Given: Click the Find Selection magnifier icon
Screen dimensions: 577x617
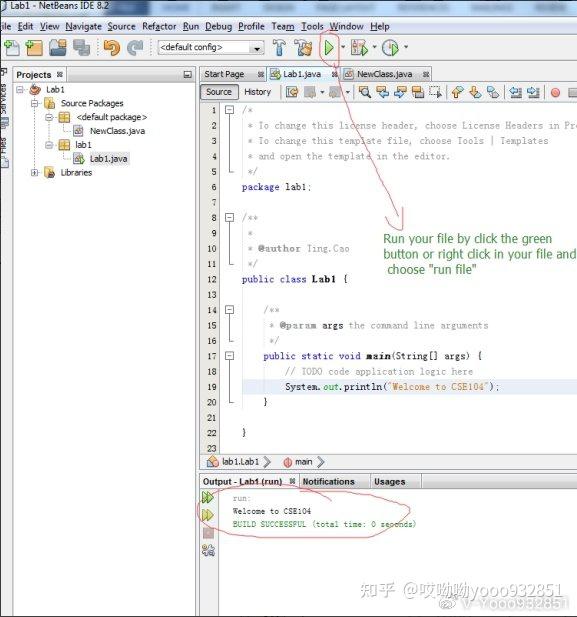Looking at the screenshot, I should pyautogui.click(x=365, y=92).
